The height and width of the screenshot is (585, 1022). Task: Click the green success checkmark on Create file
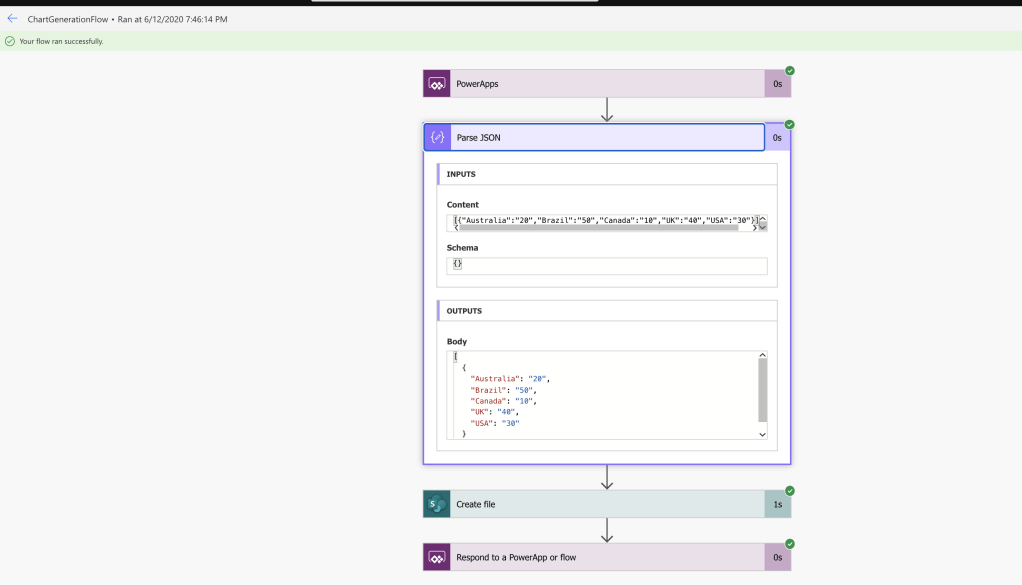point(790,491)
